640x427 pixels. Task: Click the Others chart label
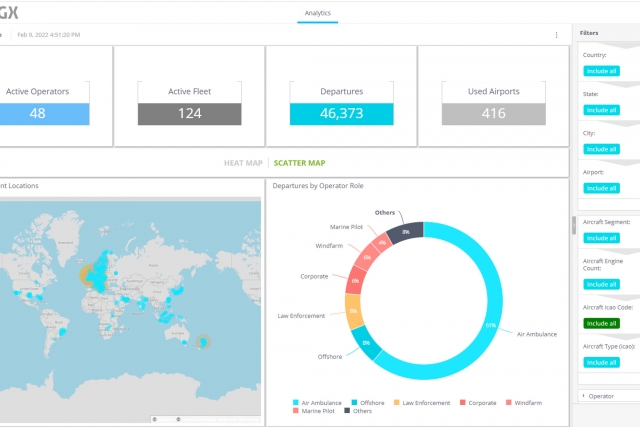click(385, 213)
